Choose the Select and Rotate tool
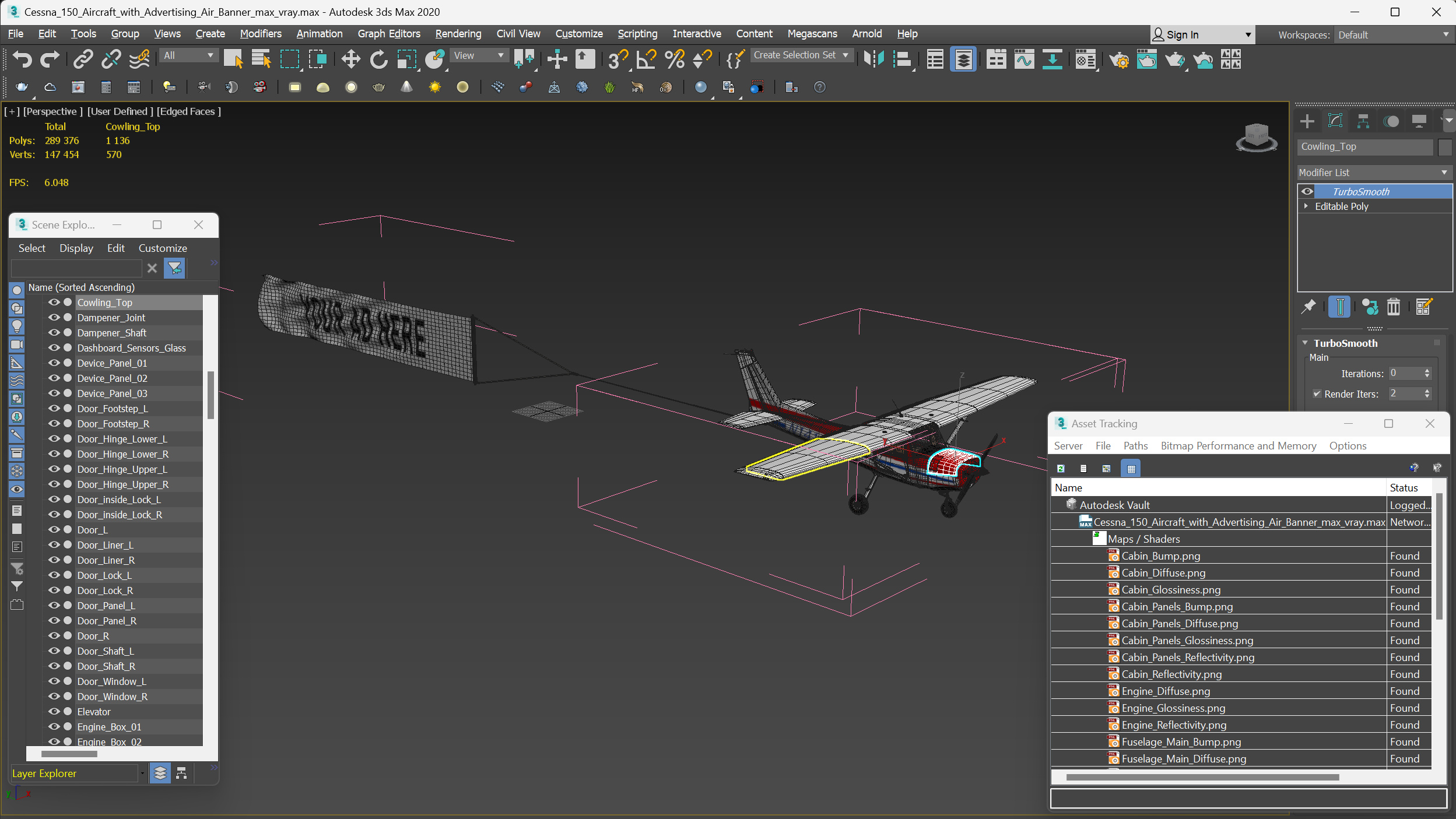Screen dimensions: 1456x819 (378, 59)
